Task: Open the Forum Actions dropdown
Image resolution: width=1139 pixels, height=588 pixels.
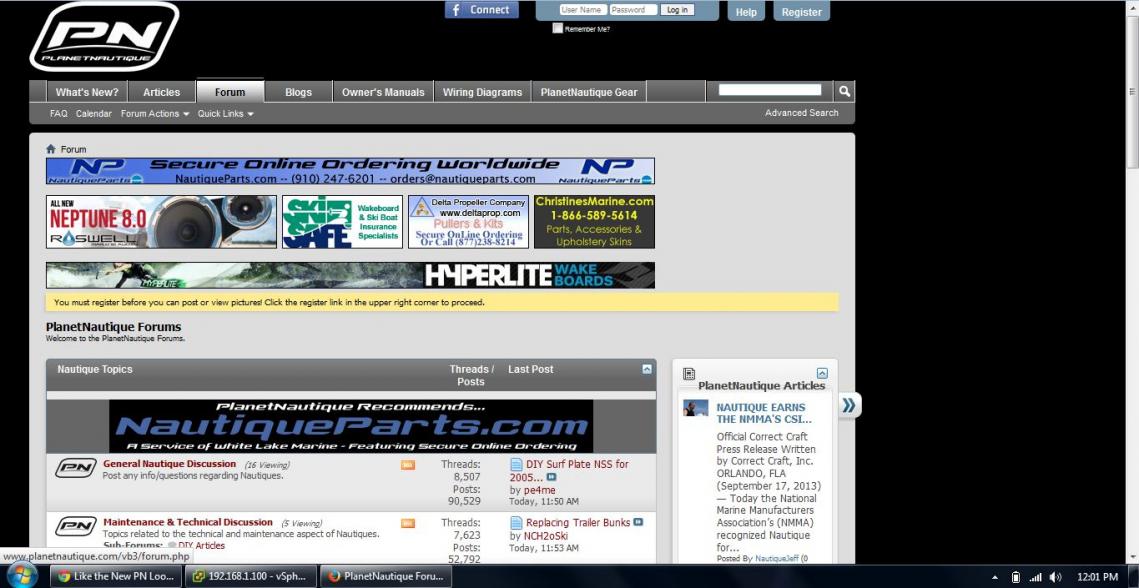Action: pyautogui.click(x=154, y=114)
